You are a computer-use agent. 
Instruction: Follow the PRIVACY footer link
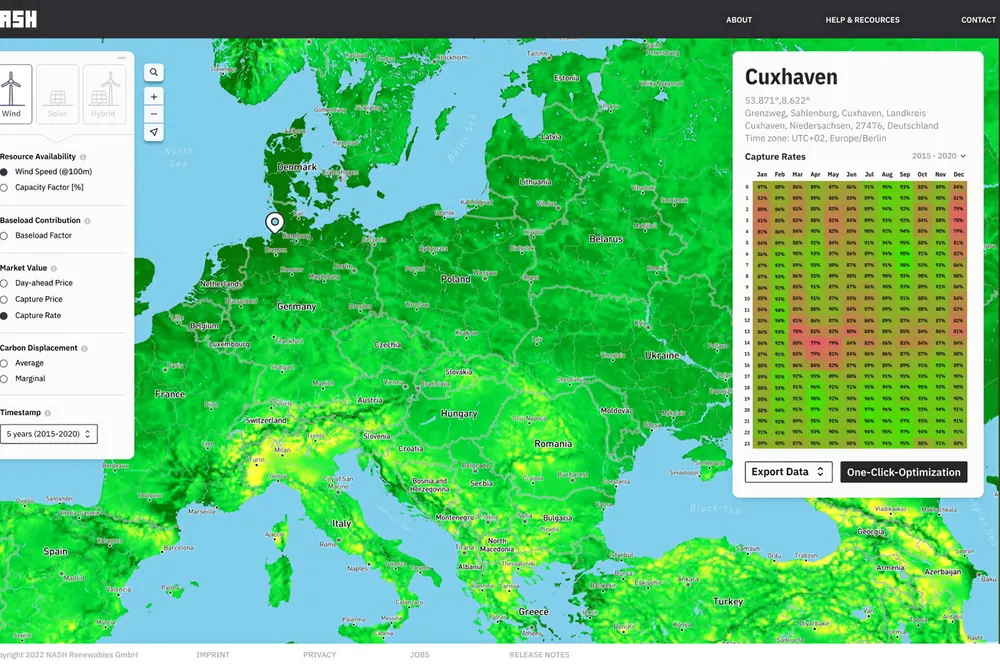320,655
